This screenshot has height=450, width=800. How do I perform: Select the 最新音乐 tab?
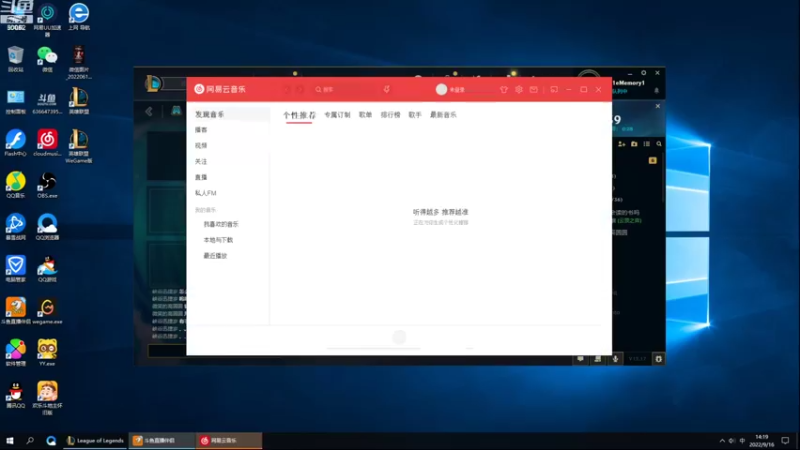coord(443,115)
